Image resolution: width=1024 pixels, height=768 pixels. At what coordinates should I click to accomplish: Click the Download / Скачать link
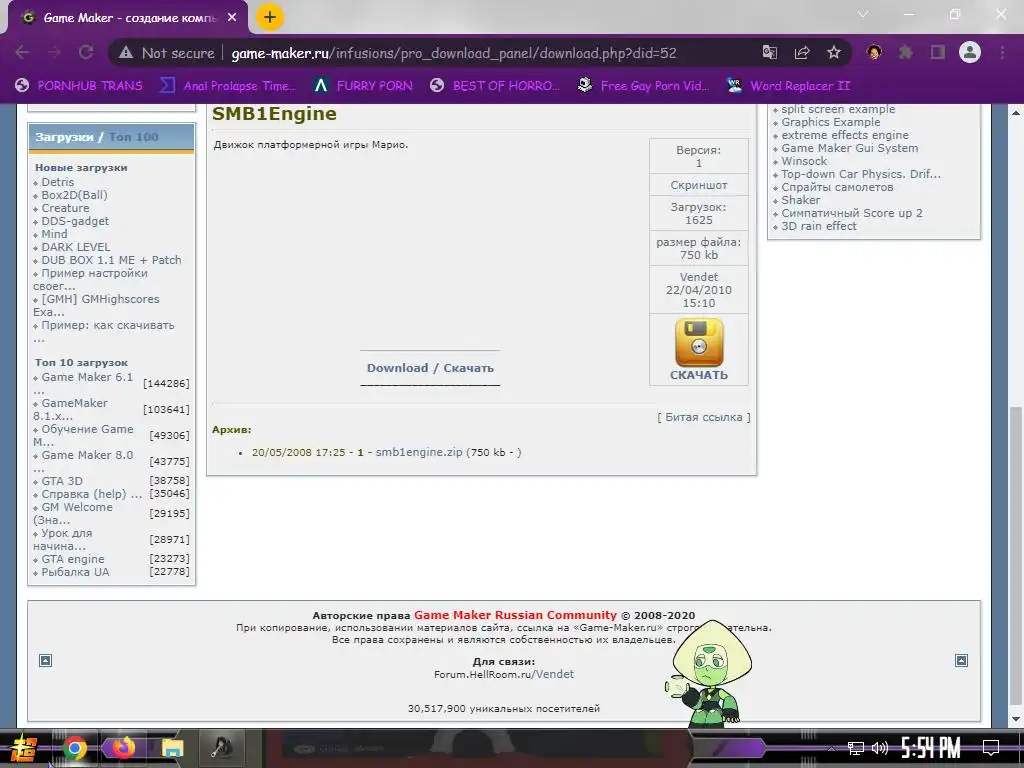coord(430,368)
